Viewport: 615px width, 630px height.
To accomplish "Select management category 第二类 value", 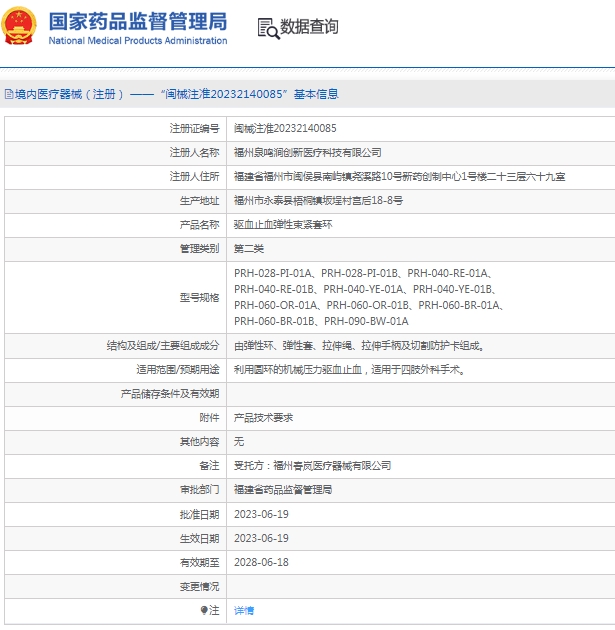I will coord(249,249).
